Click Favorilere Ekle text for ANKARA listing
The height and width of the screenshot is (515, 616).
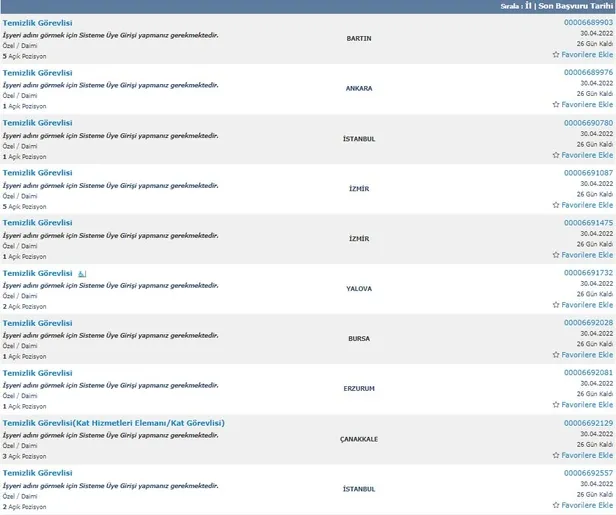587,104
